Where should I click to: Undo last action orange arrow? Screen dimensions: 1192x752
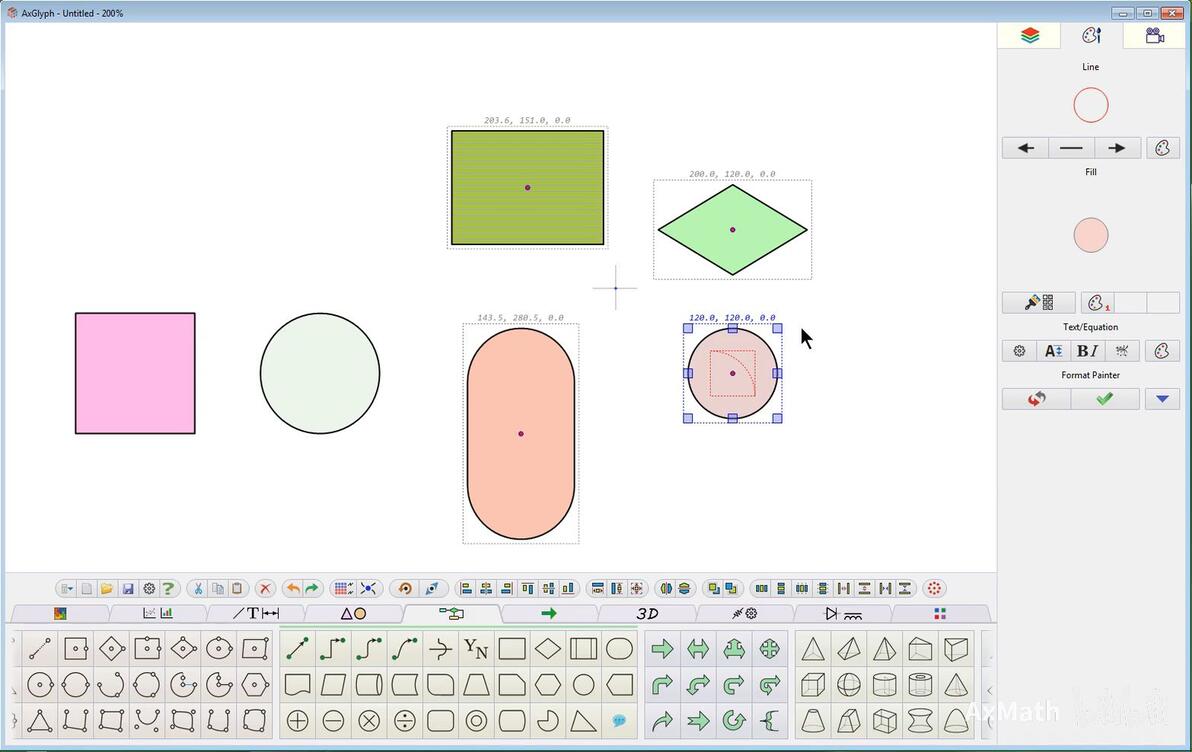click(x=293, y=589)
